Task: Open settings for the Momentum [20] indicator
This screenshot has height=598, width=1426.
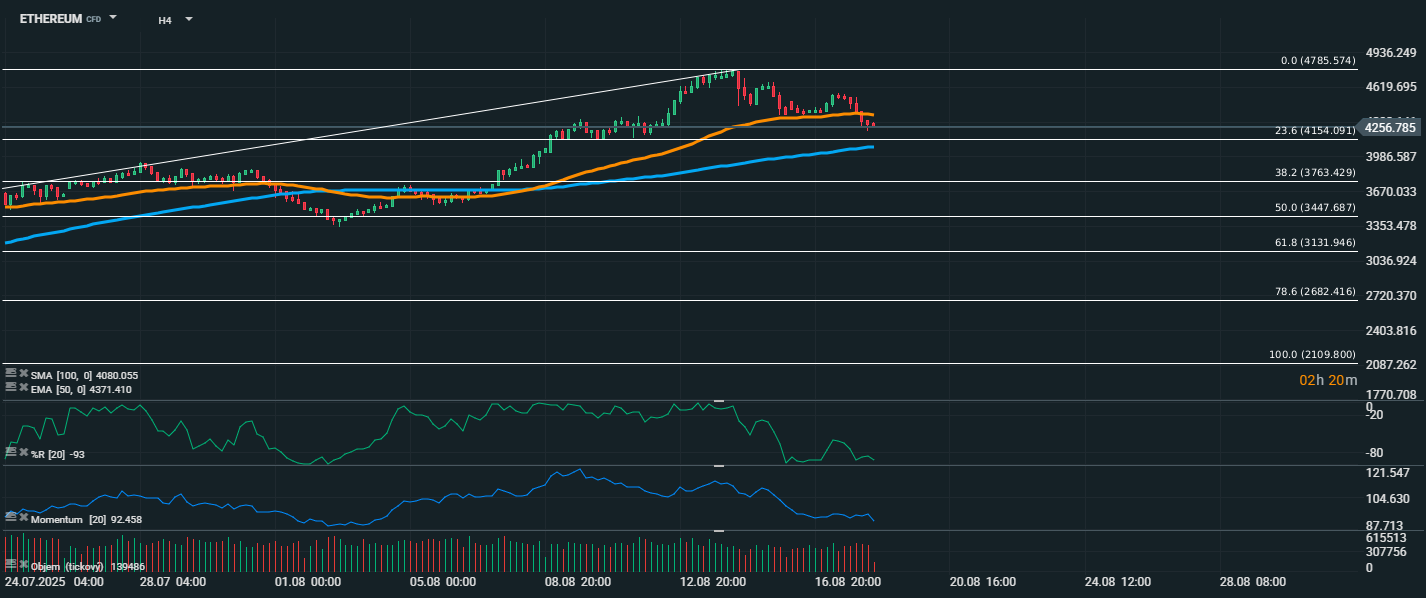Action: click(x=11, y=517)
